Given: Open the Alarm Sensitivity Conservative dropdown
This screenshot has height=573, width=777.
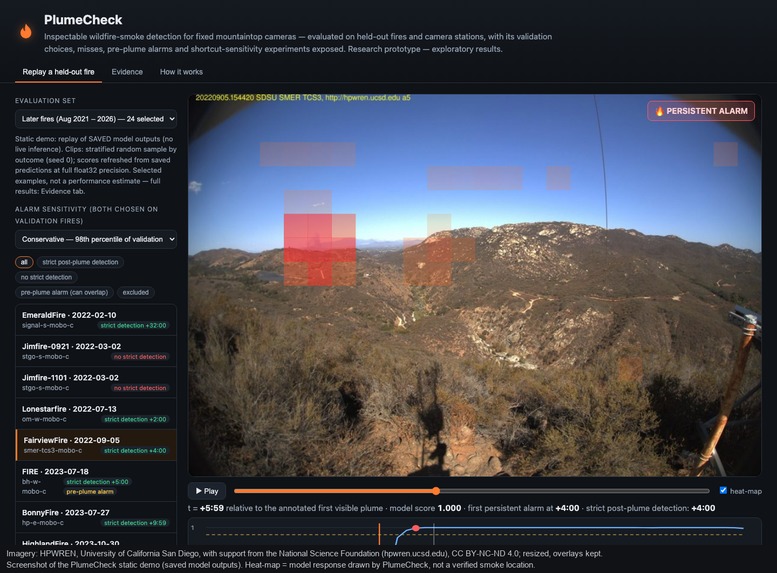Looking at the screenshot, I should [96, 239].
